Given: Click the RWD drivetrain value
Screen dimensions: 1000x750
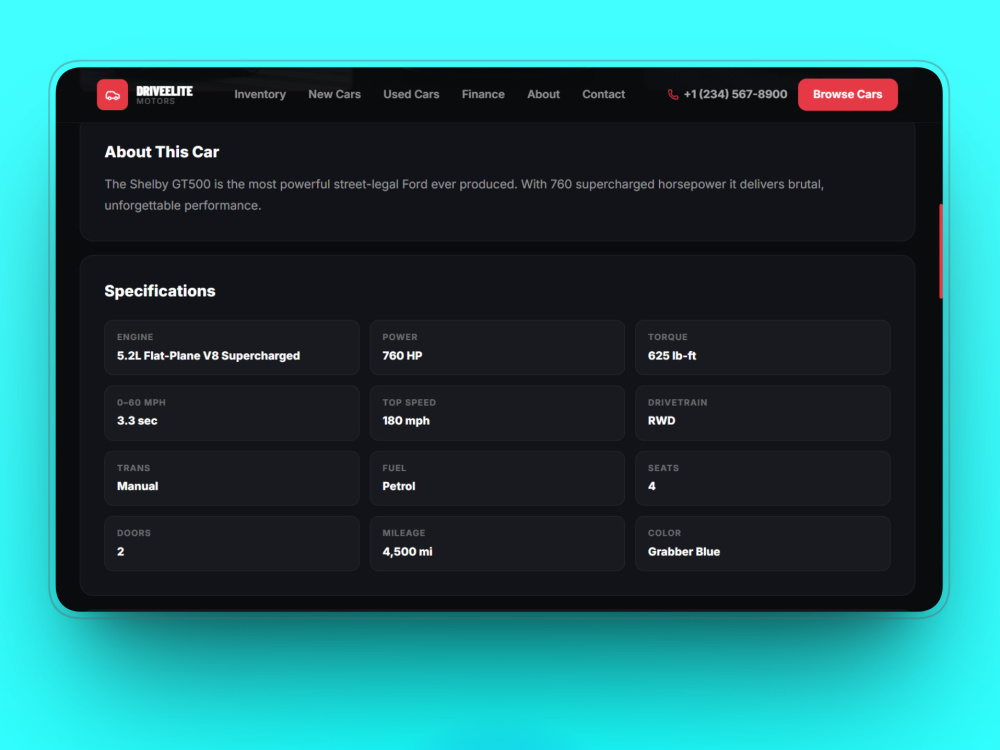Looking at the screenshot, I should (661, 421).
